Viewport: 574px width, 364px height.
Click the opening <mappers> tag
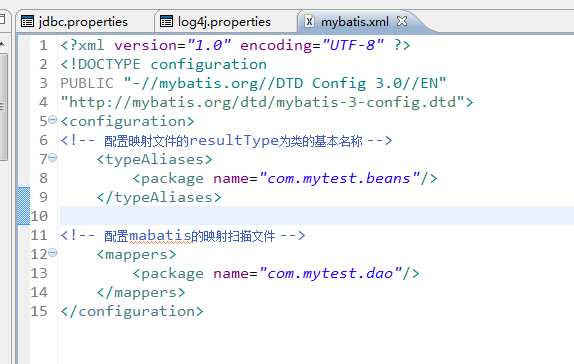coord(136,255)
